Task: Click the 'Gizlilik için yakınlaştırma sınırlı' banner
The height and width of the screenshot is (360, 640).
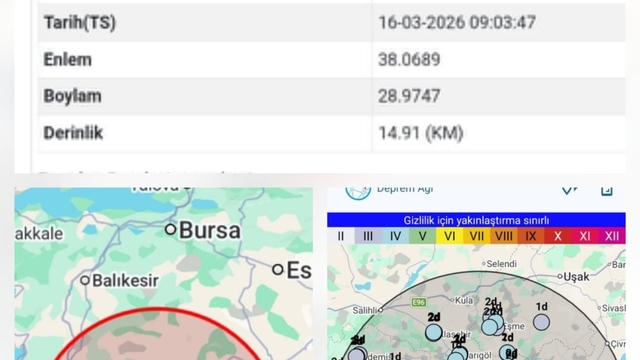Action: [x=476, y=220]
